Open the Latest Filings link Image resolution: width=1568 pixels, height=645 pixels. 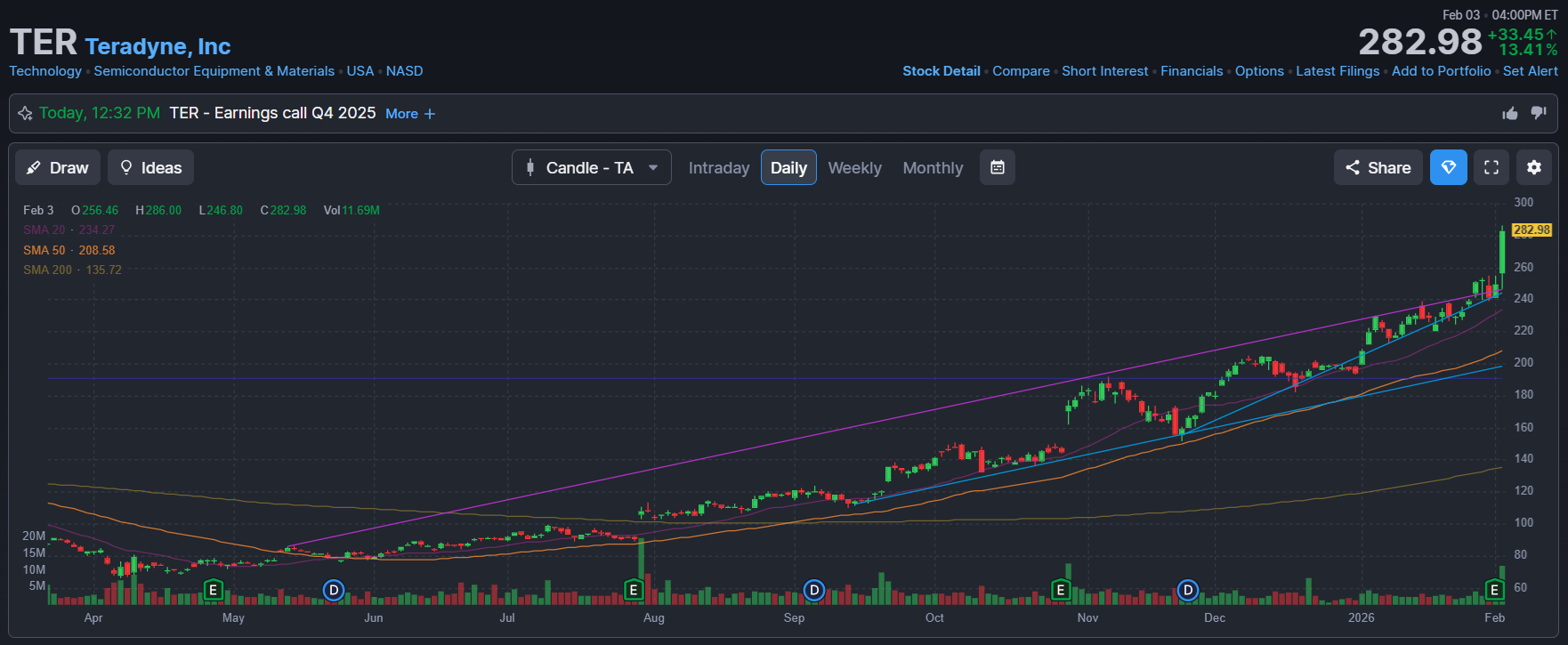[1338, 71]
